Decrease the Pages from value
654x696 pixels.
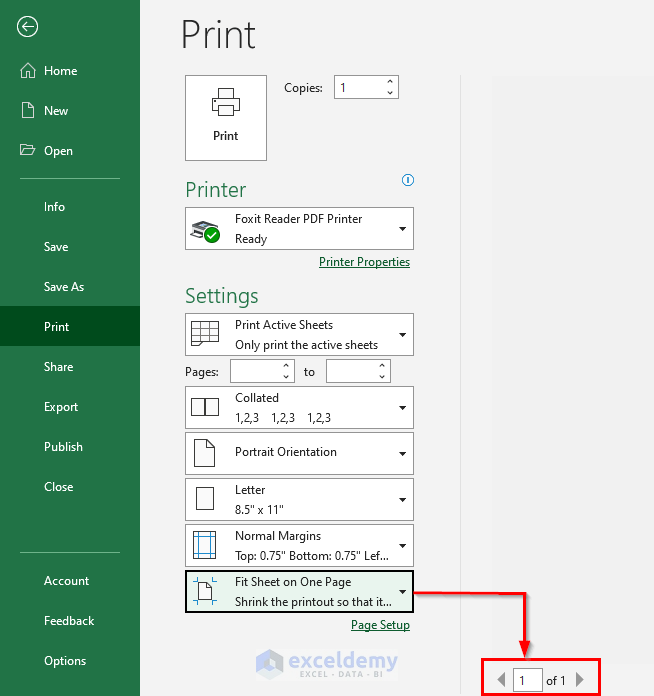coord(286,376)
